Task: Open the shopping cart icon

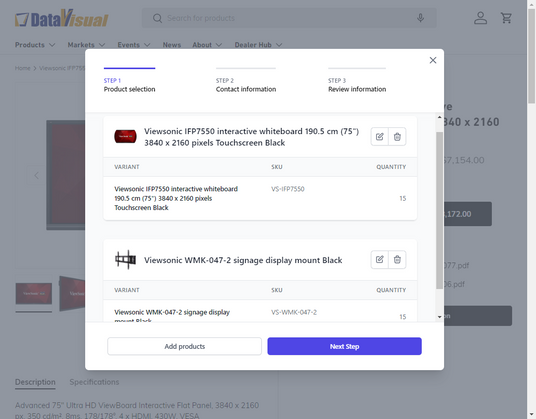Action: click(x=506, y=18)
